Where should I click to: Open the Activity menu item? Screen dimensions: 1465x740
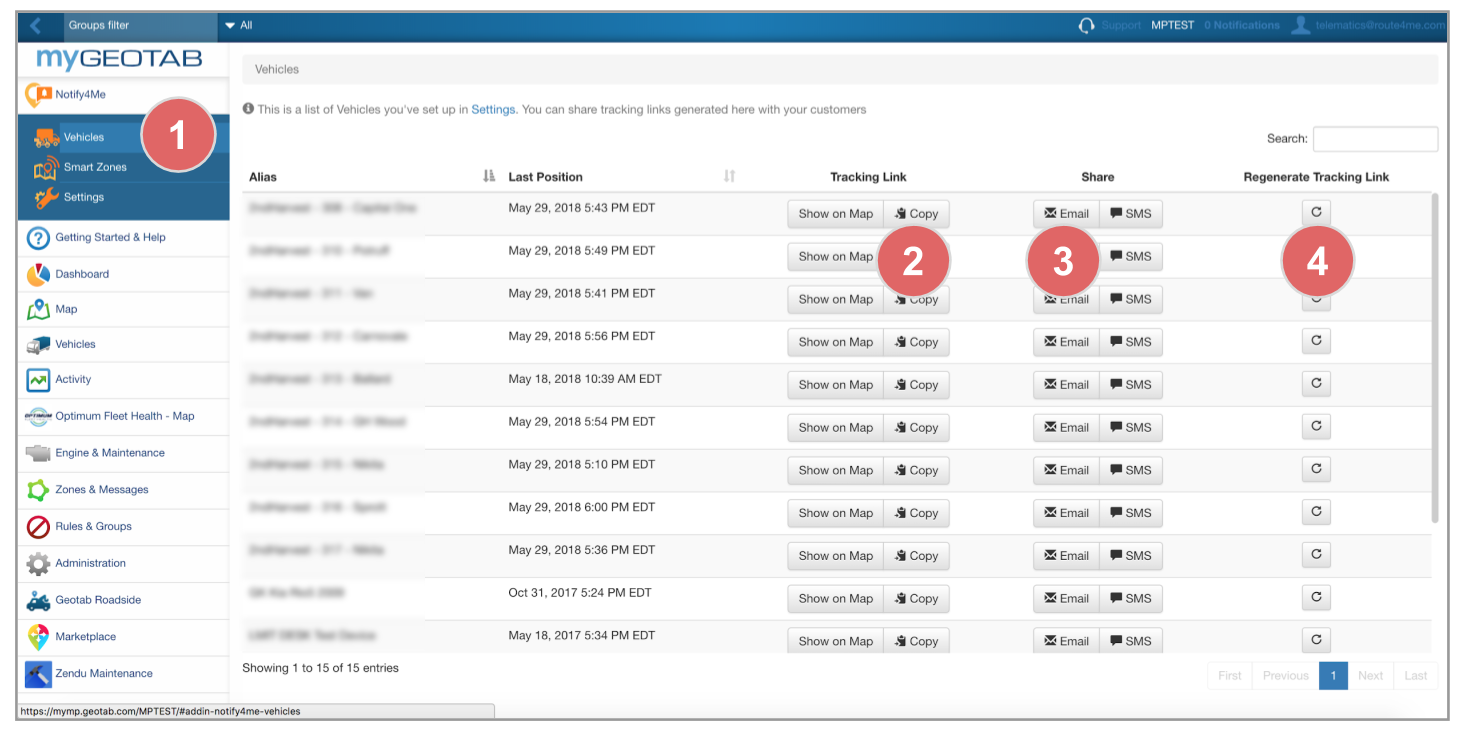point(73,380)
